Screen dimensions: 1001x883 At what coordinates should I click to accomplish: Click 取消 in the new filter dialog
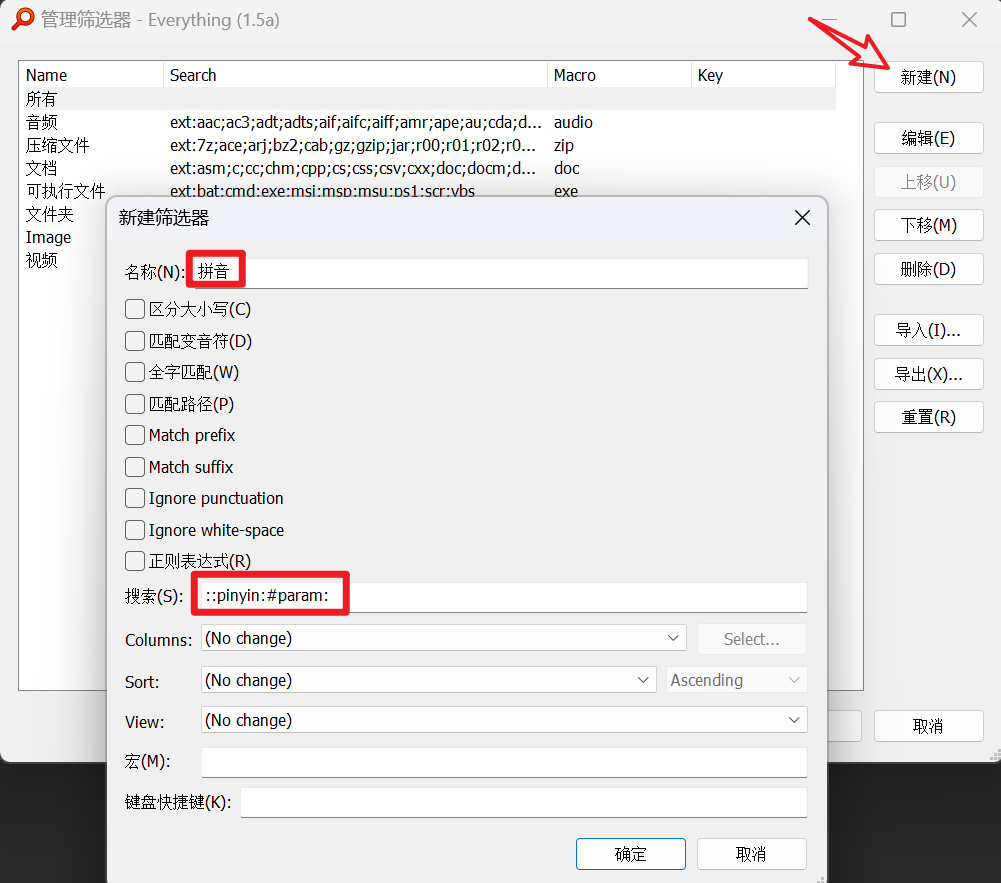pos(751,854)
